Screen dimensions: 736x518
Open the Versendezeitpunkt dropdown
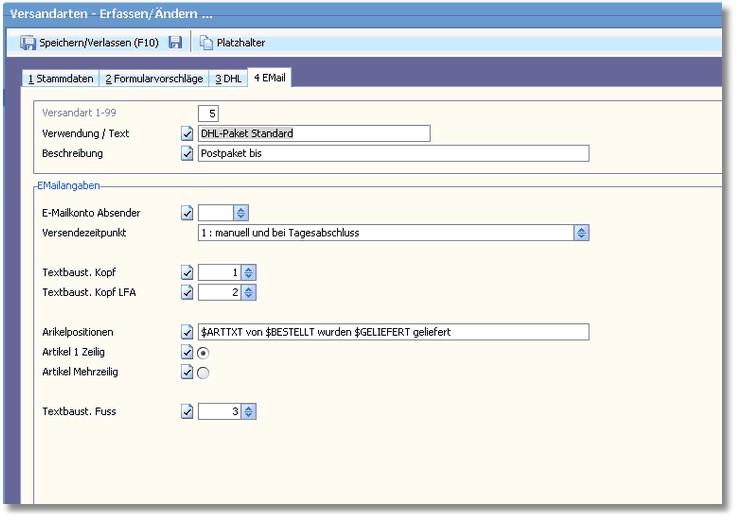point(581,232)
